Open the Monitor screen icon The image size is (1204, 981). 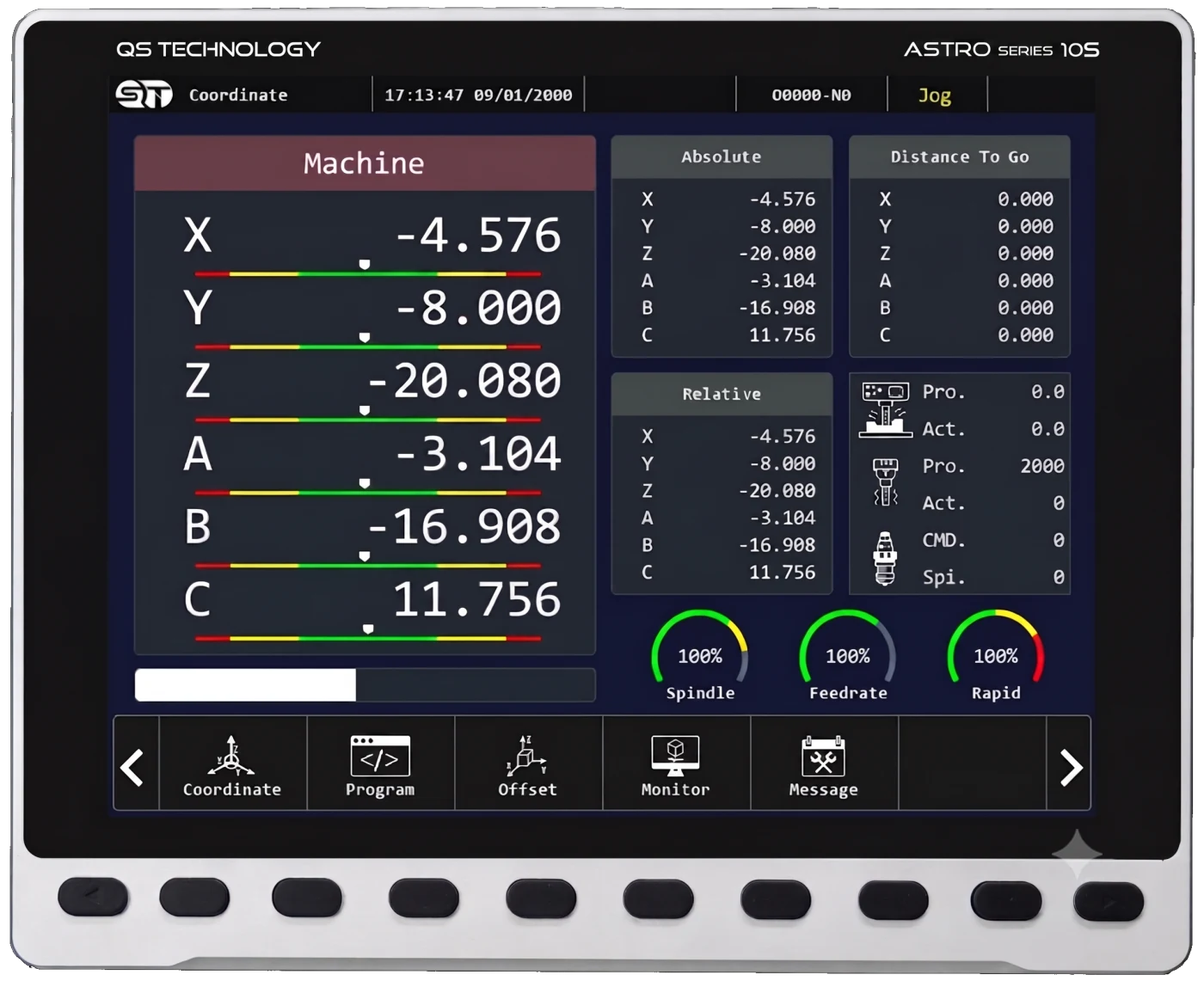(675, 756)
